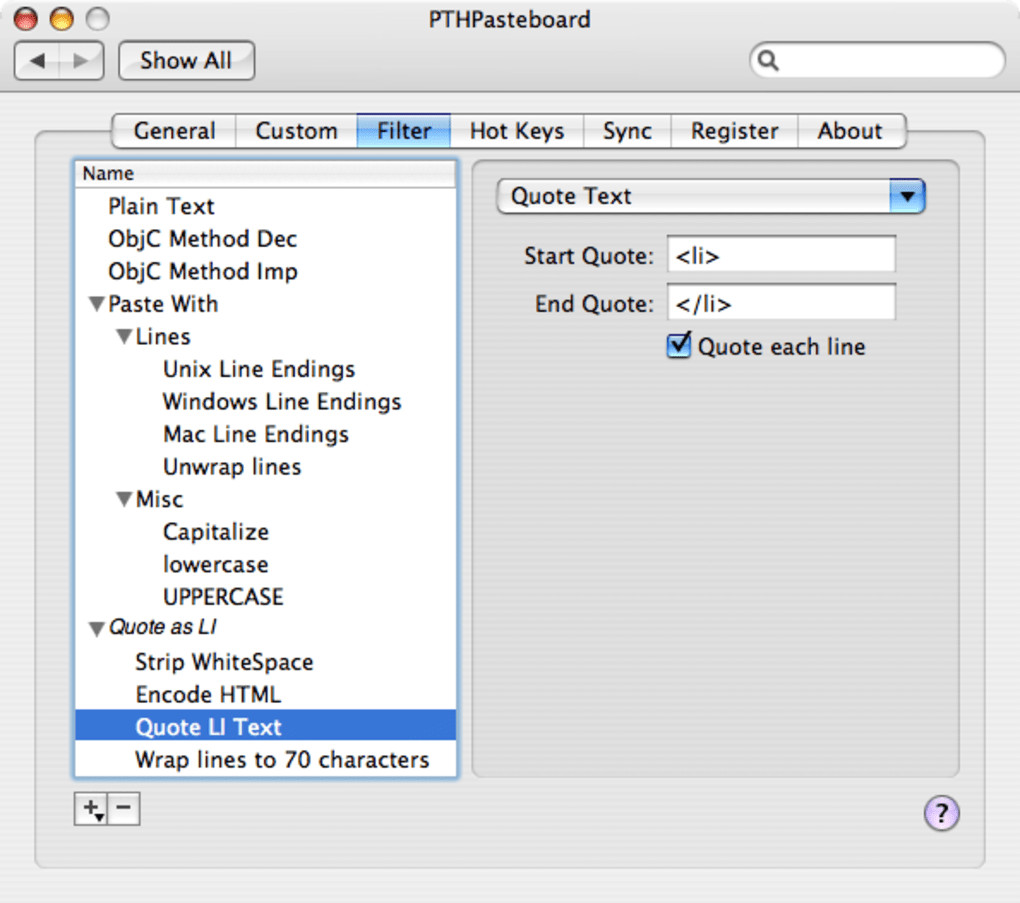1020x903 pixels.
Task: Select the Quote LI Text row
Action: pyautogui.click(x=265, y=725)
